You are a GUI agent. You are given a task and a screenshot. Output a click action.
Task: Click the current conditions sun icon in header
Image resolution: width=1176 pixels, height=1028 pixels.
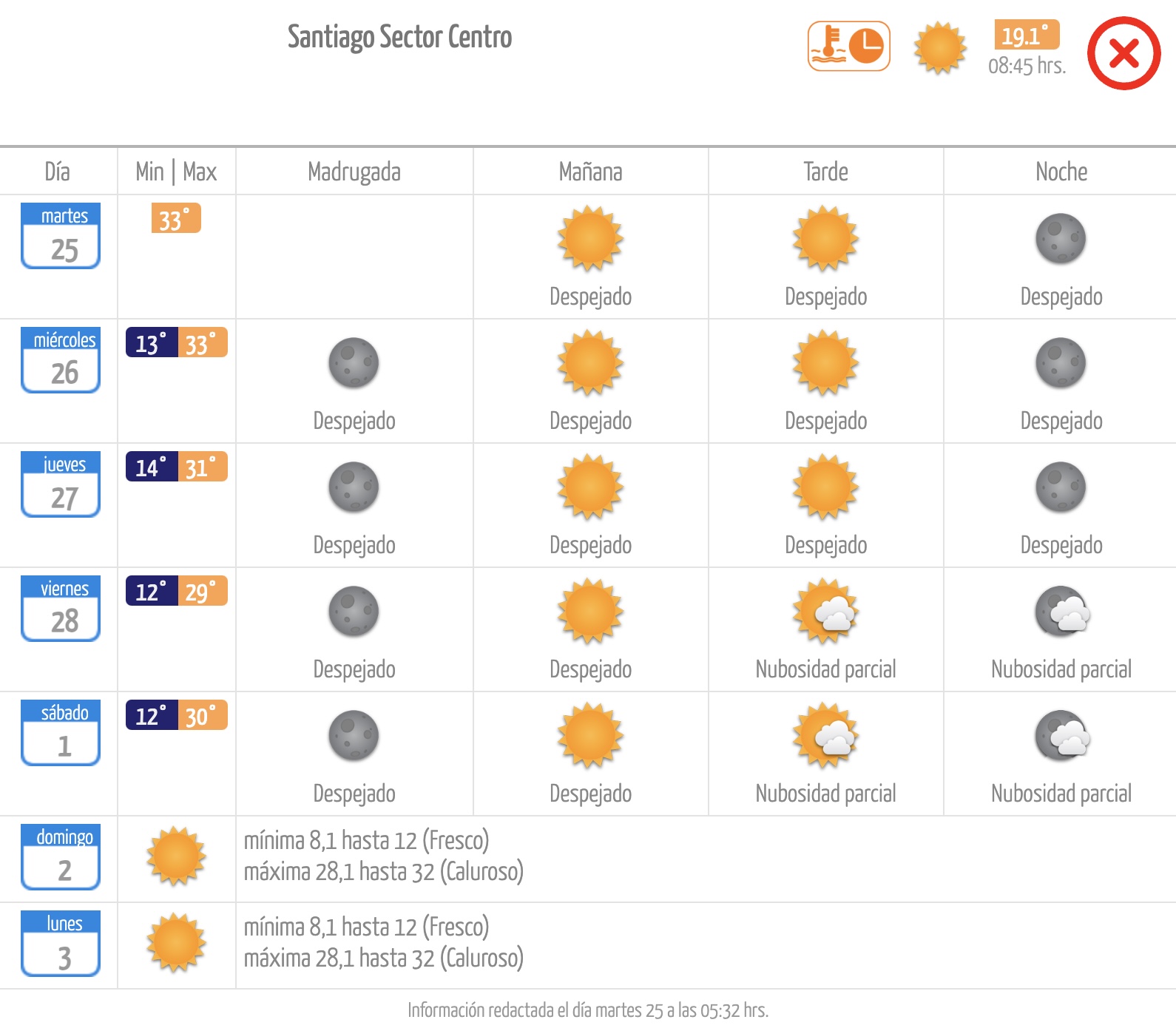940,48
